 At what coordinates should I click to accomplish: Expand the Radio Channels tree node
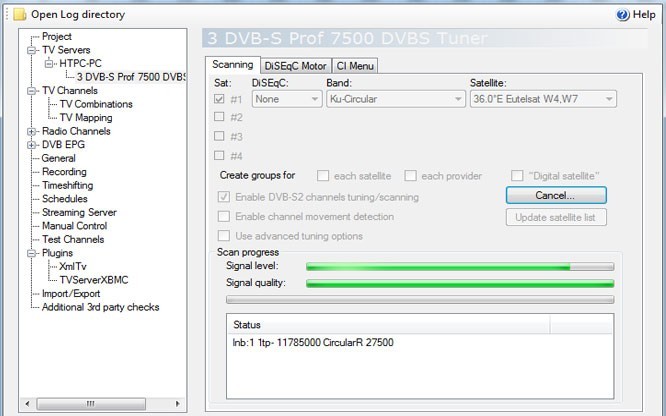pos(32,131)
